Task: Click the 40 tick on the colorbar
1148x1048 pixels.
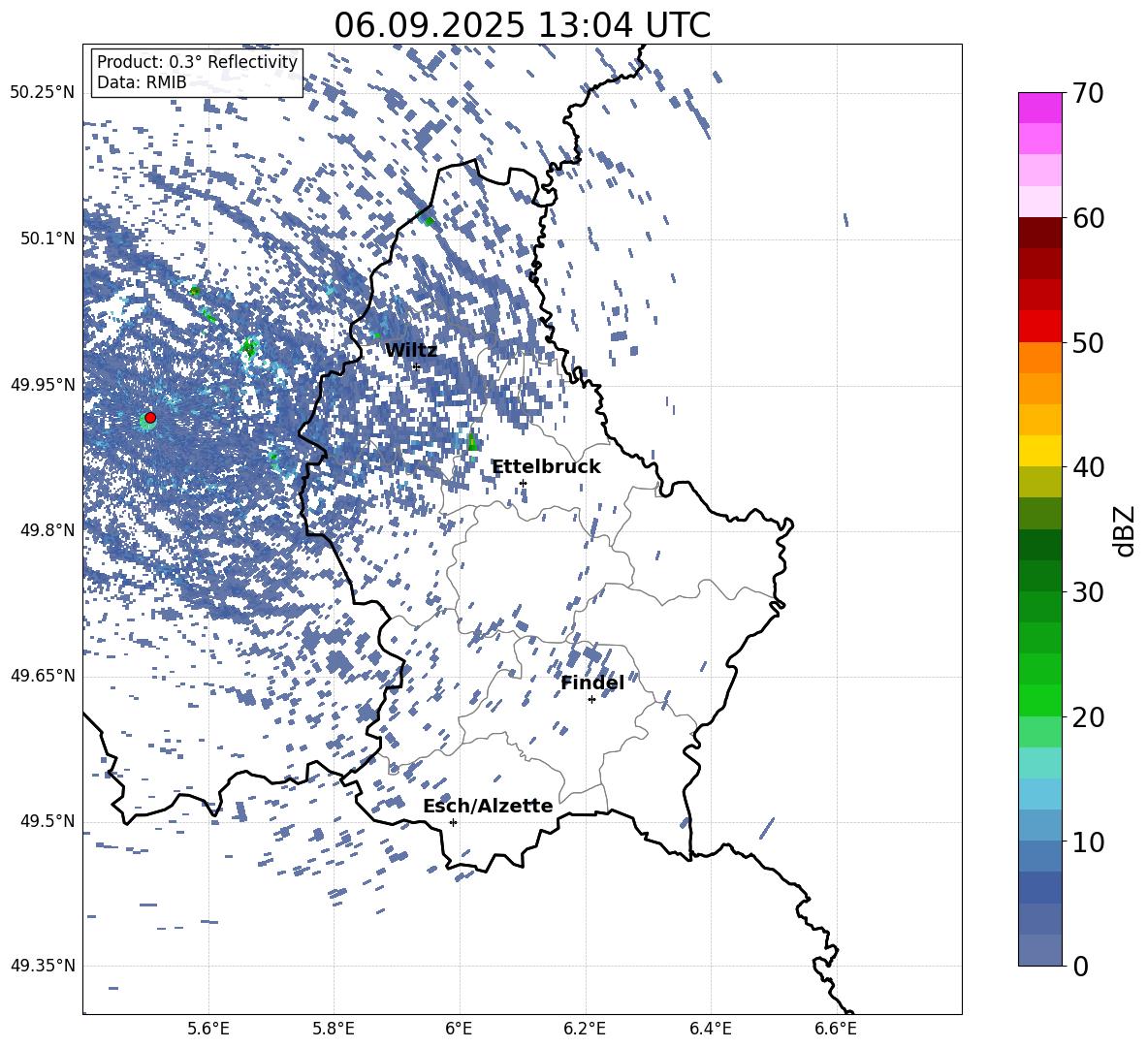Action: click(x=1087, y=467)
